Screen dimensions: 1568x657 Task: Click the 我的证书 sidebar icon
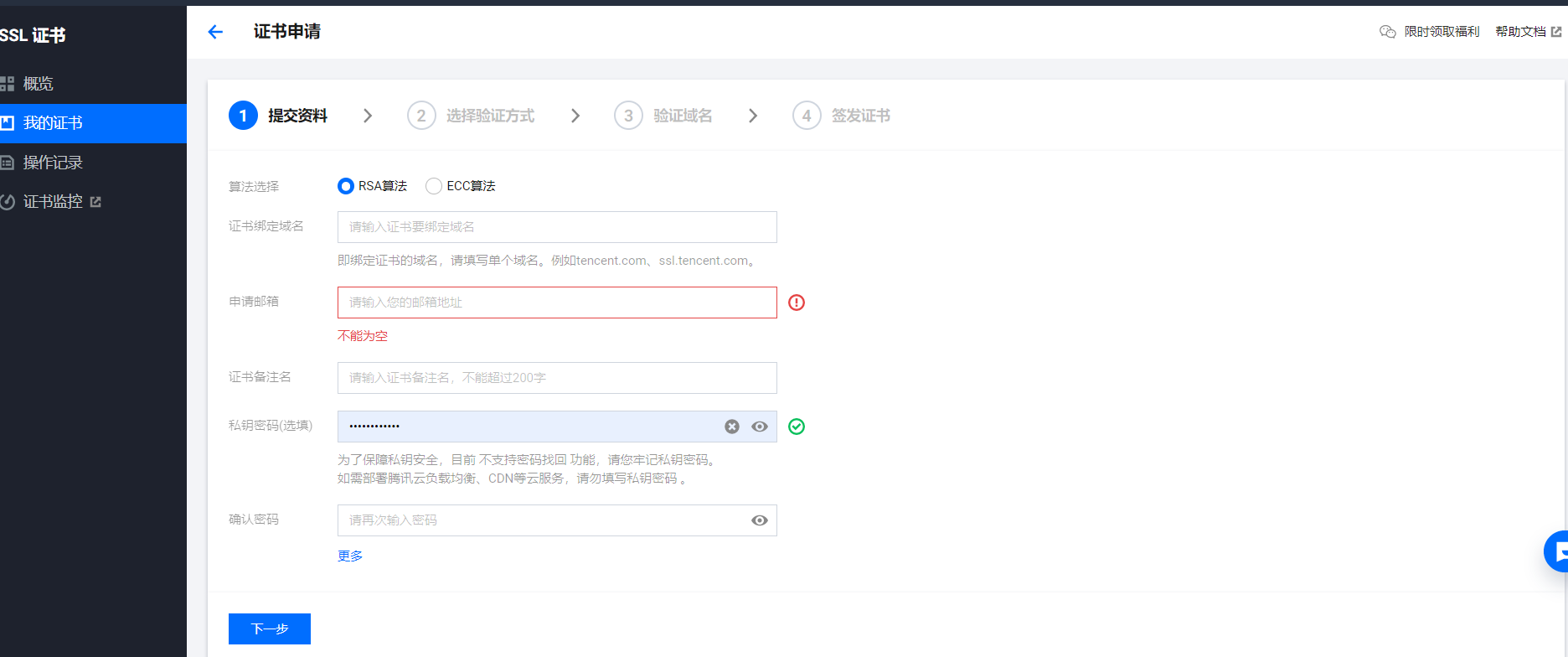(7, 123)
